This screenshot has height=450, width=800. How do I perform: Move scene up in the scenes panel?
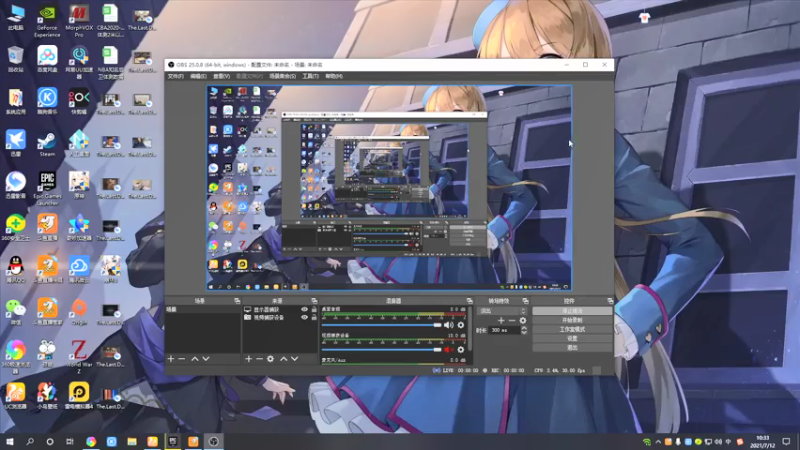coord(195,359)
